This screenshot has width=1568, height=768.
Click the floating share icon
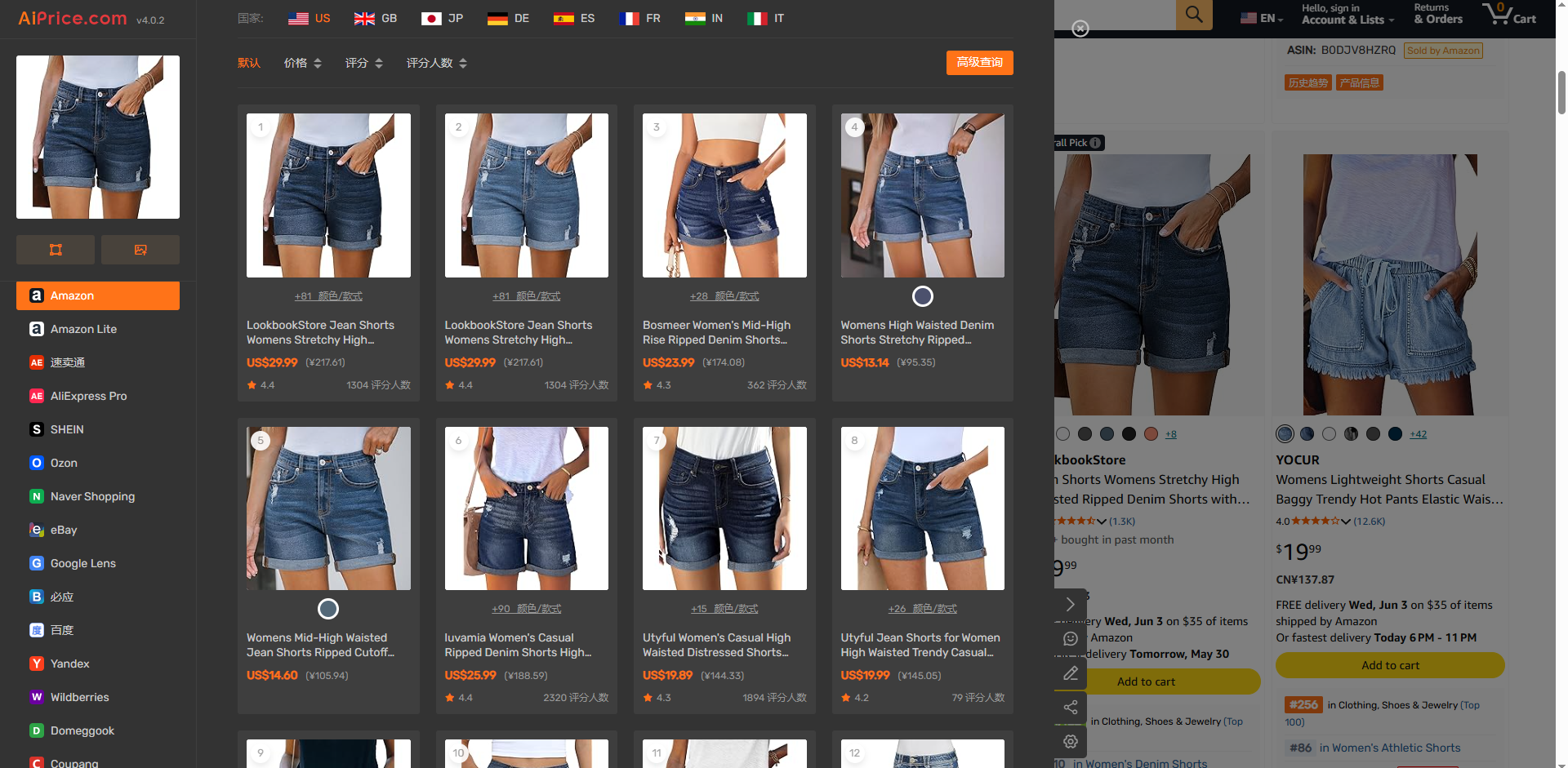(1071, 708)
